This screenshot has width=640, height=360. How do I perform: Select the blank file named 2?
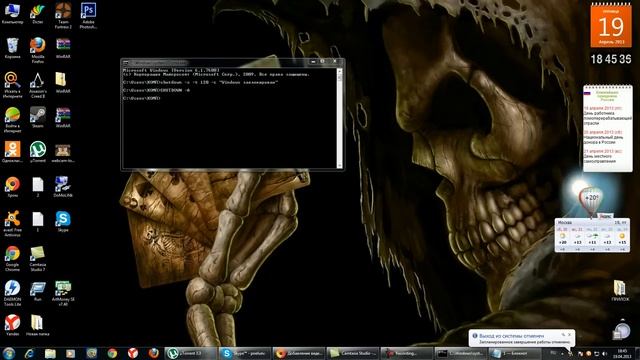pyautogui.click(x=38, y=187)
